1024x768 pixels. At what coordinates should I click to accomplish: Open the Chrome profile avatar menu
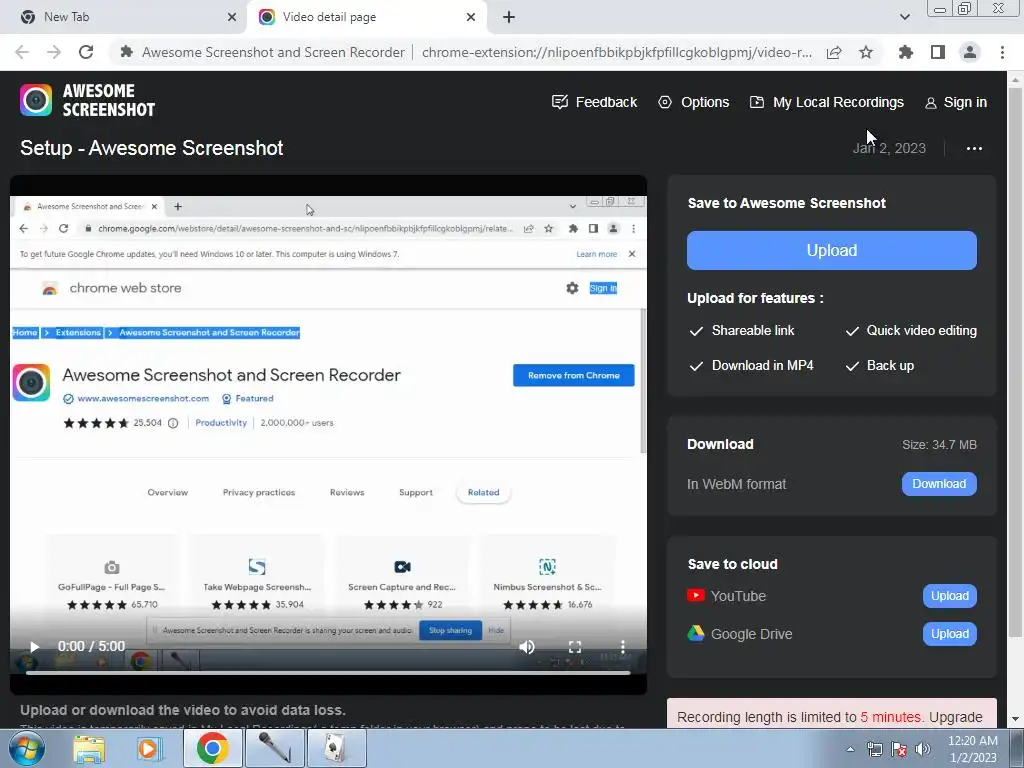click(x=970, y=52)
